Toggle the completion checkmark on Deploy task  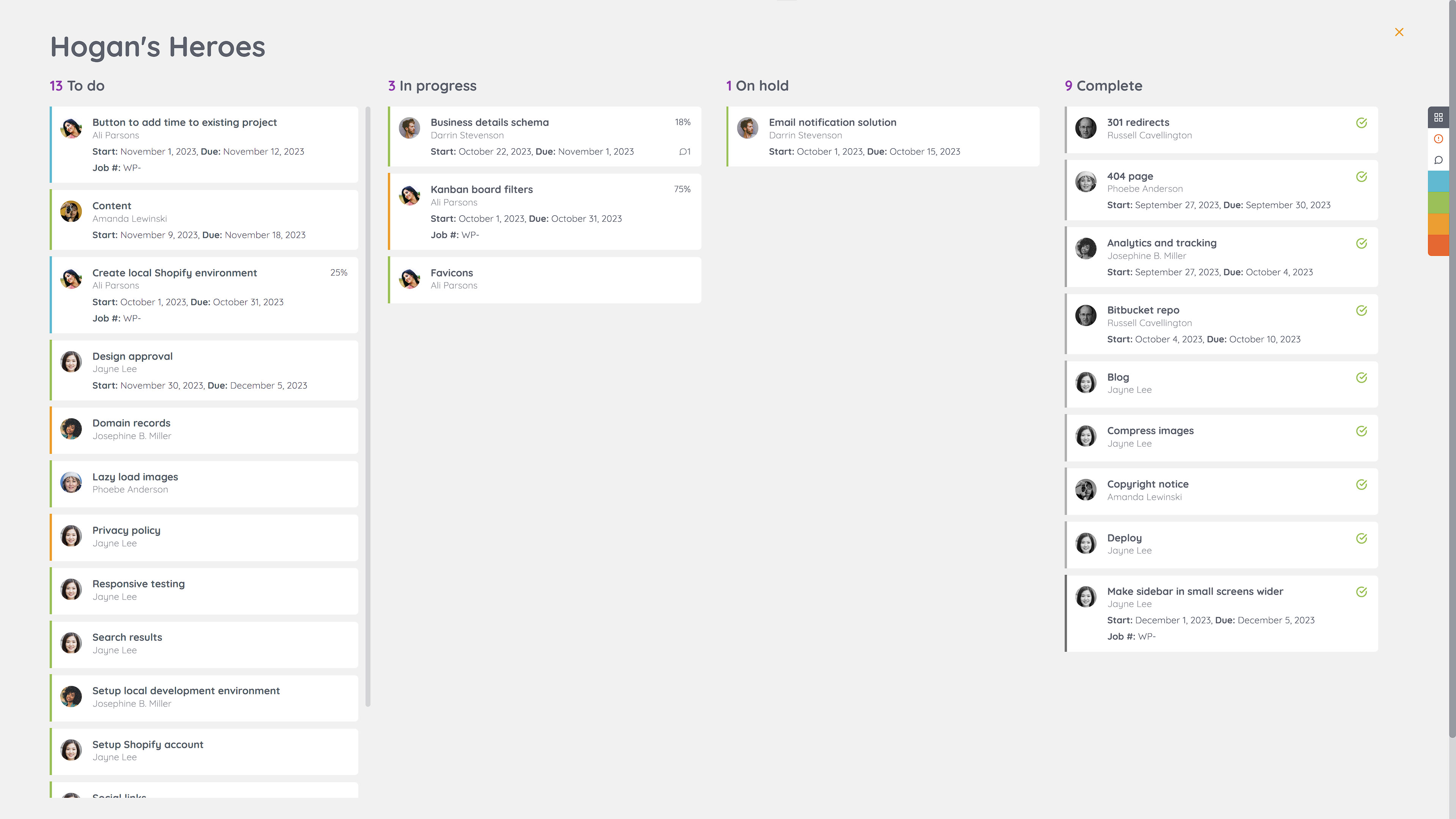tap(1362, 538)
